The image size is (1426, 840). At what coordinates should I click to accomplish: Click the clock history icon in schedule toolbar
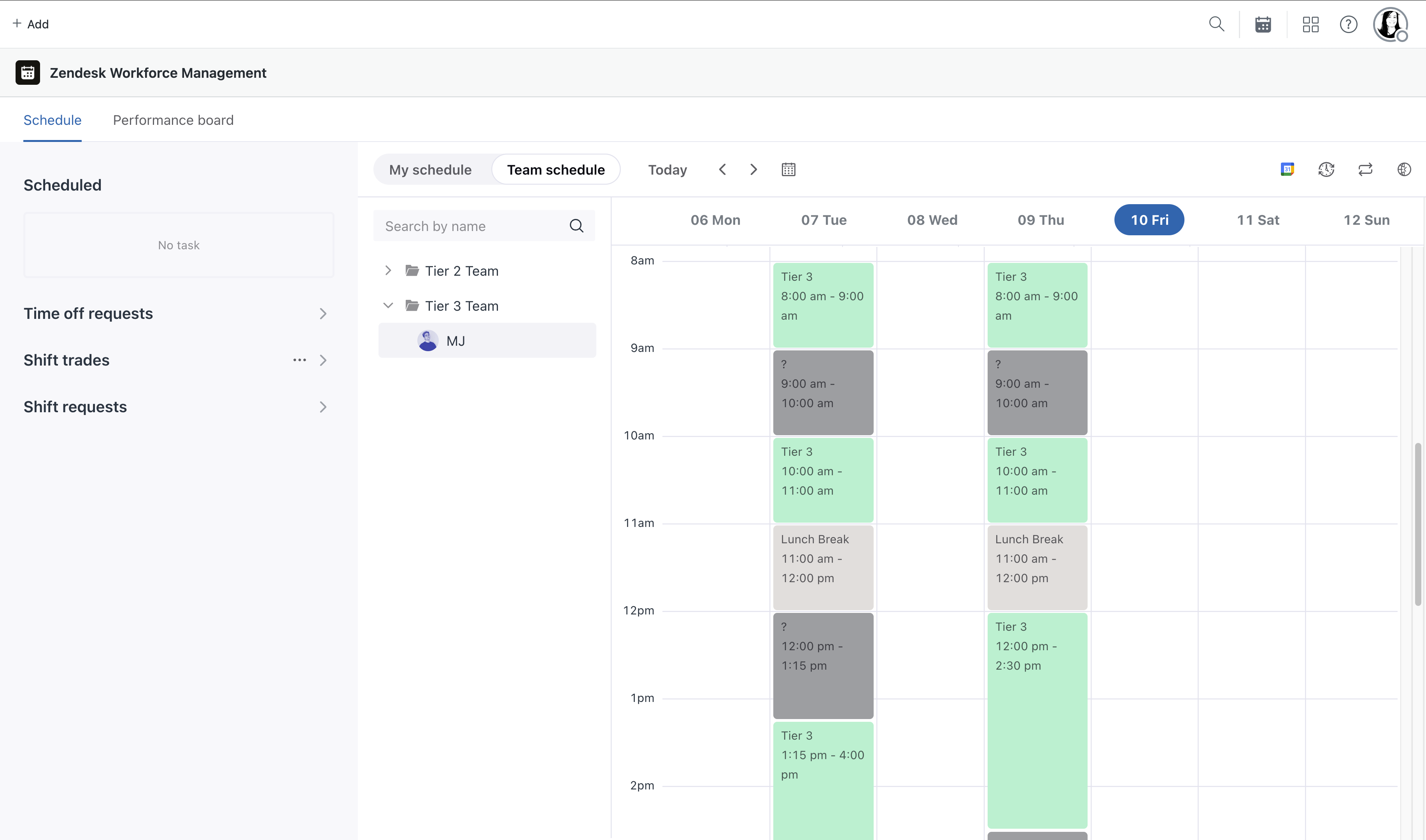point(1326,169)
